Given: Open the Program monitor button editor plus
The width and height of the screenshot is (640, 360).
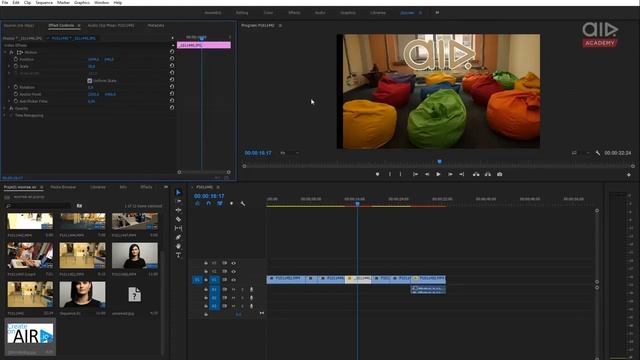Looking at the screenshot, I should 629,175.
